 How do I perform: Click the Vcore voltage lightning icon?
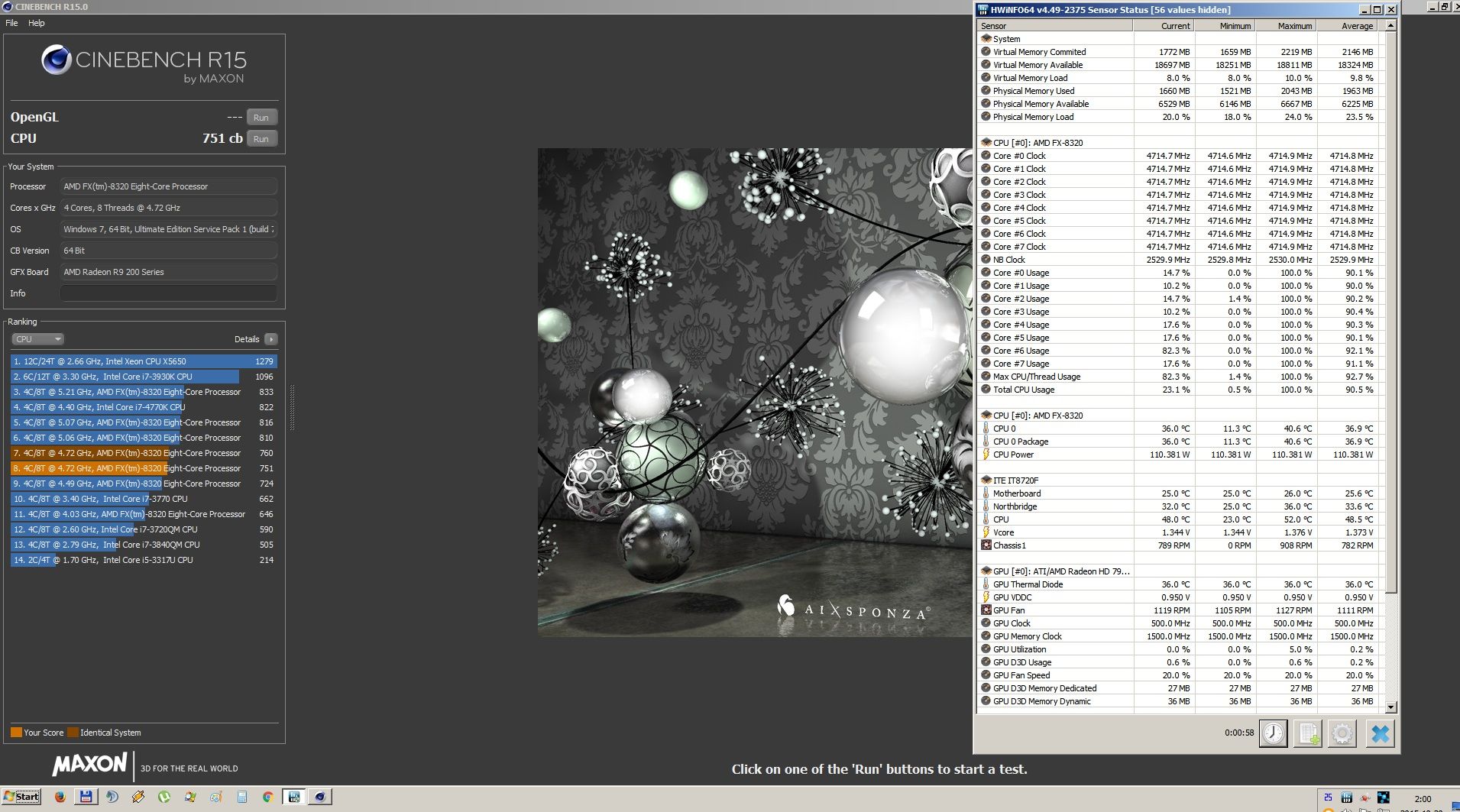[x=986, y=532]
